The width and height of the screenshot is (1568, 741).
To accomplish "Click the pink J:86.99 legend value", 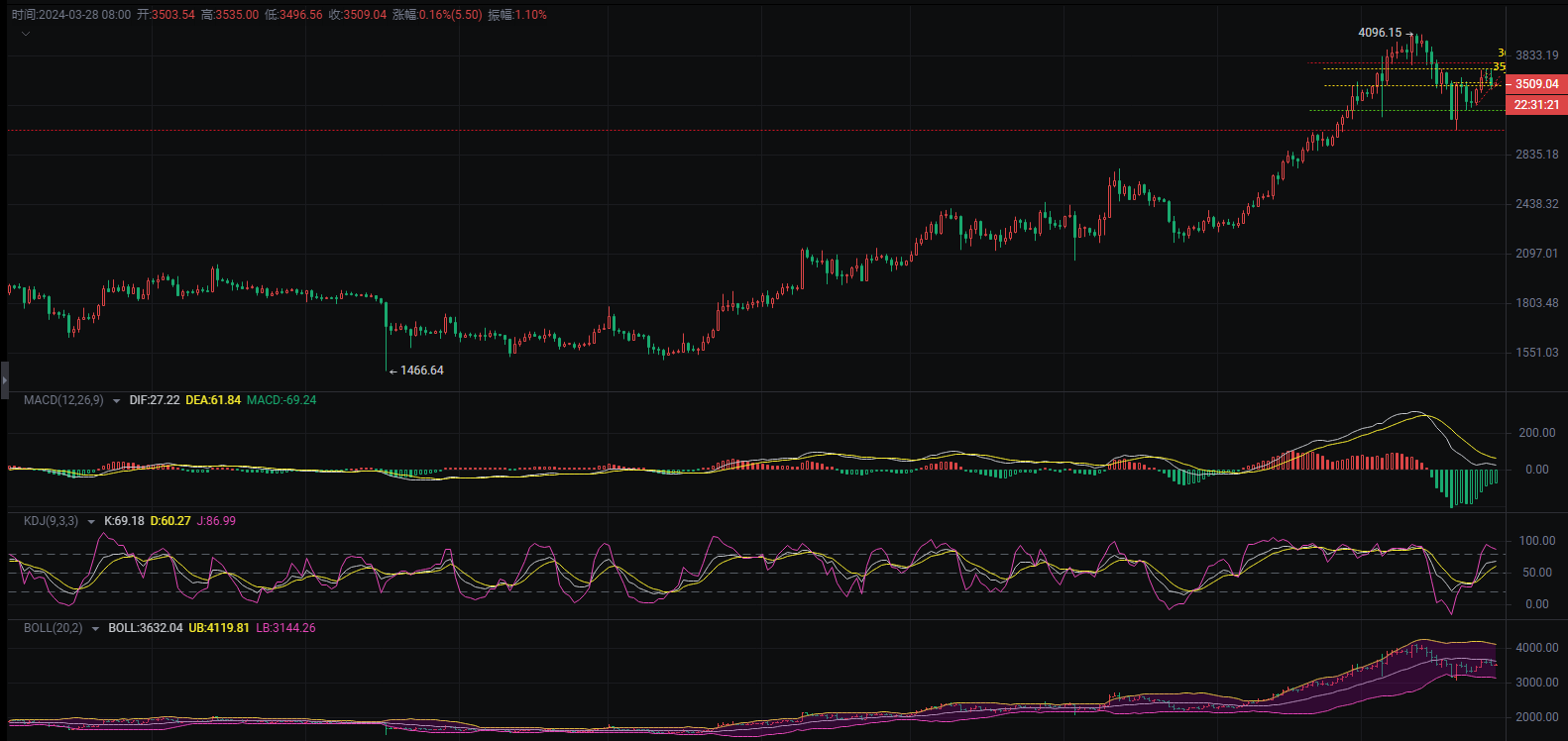I will pos(216,521).
